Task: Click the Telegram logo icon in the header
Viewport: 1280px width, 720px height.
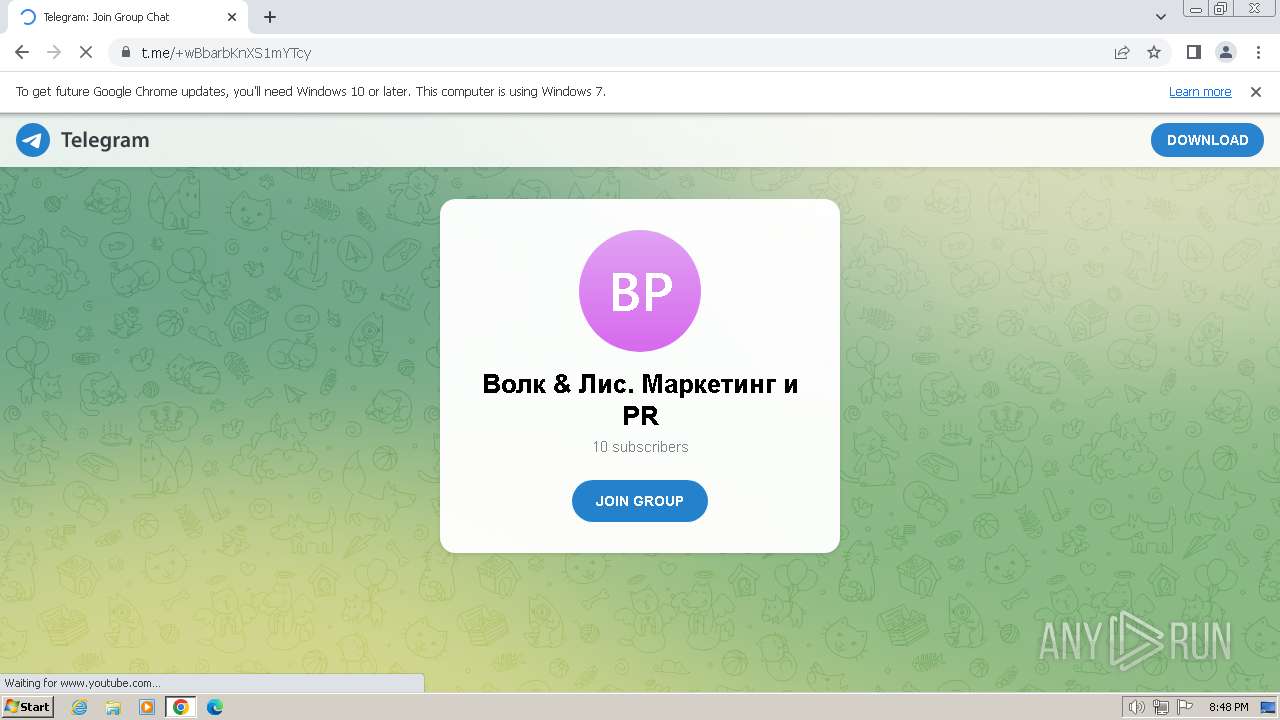Action: (x=33, y=140)
